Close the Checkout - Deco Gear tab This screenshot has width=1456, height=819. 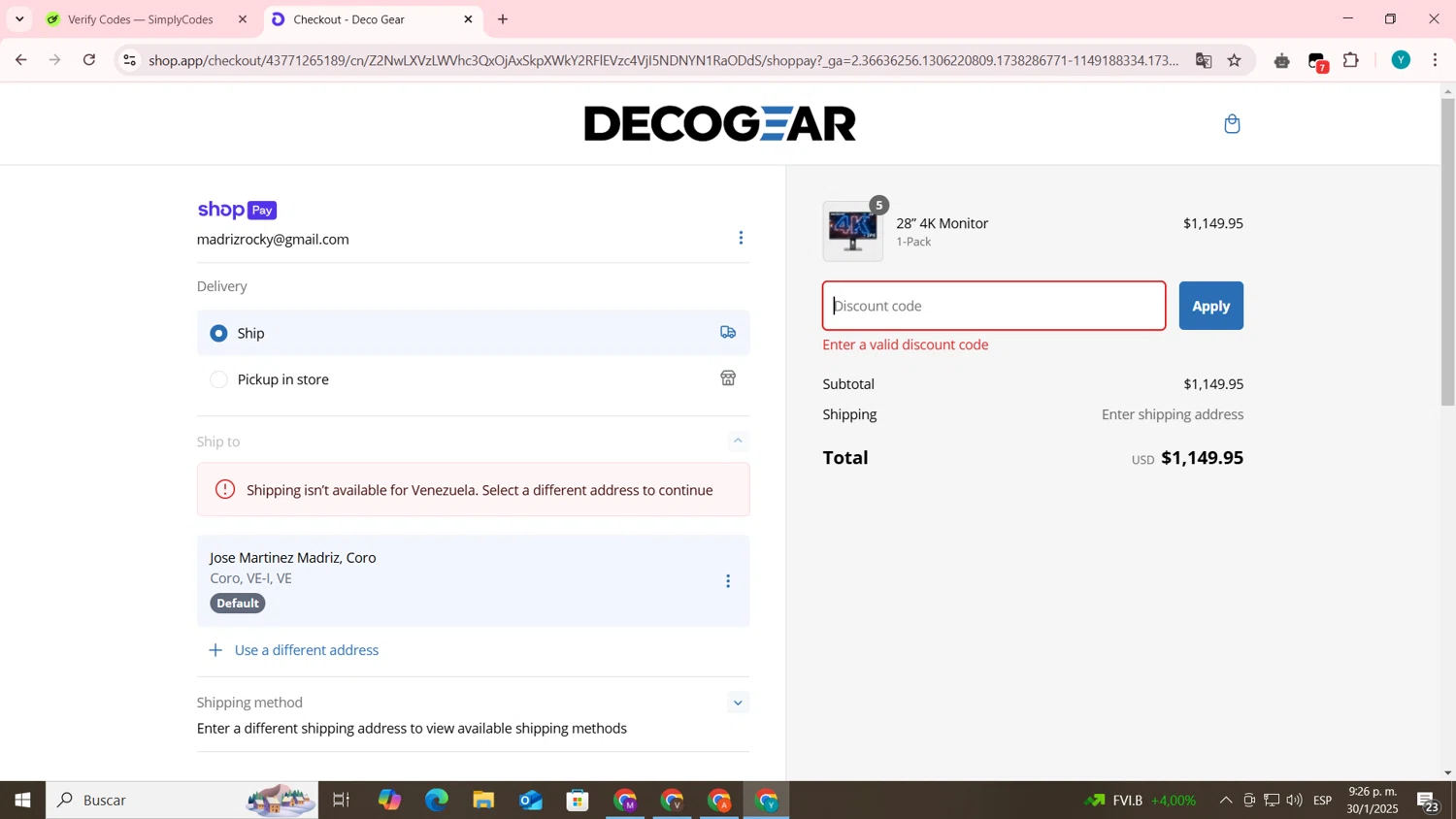[x=468, y=19]
